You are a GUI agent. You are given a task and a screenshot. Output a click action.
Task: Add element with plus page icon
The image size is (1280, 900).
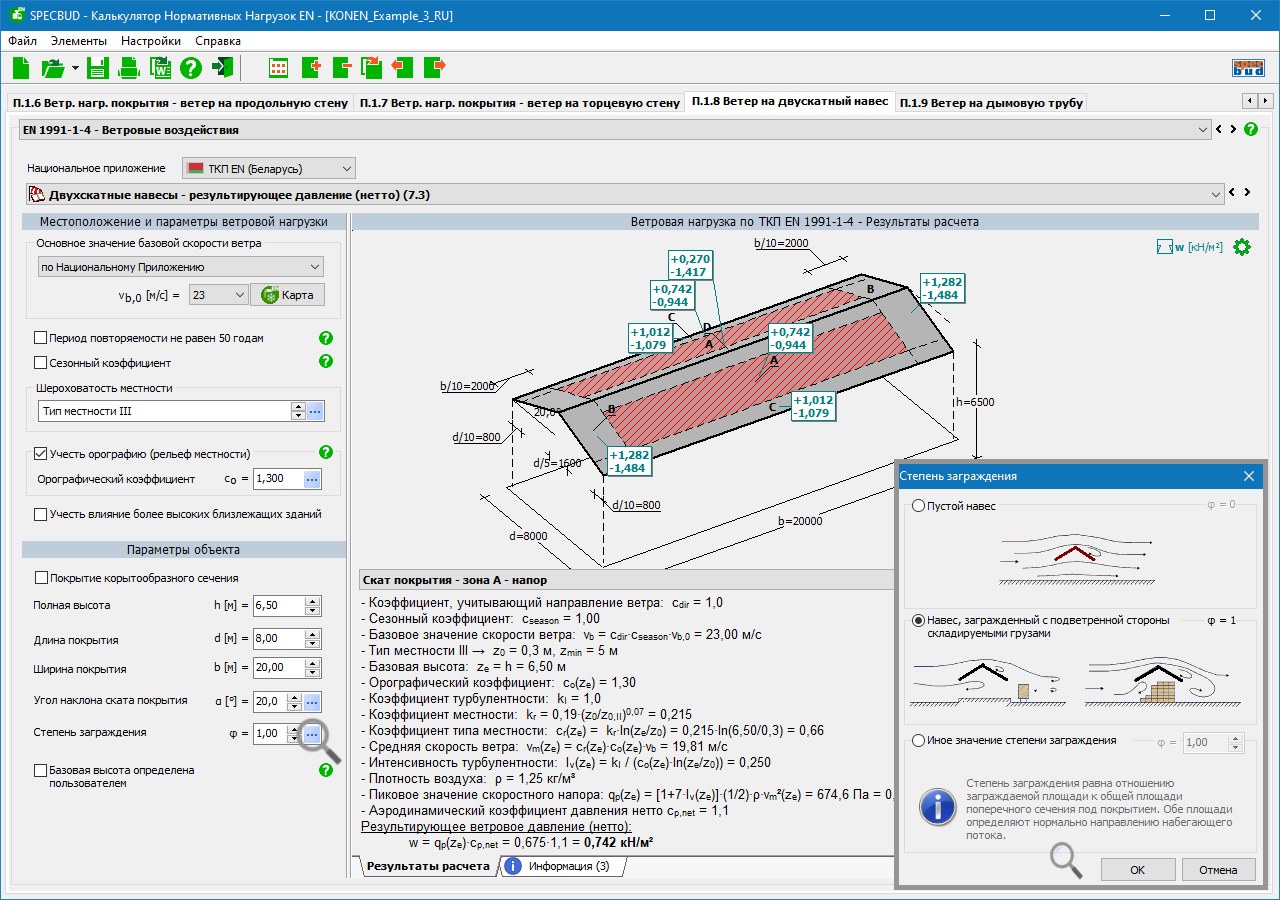tap(310, 68)
